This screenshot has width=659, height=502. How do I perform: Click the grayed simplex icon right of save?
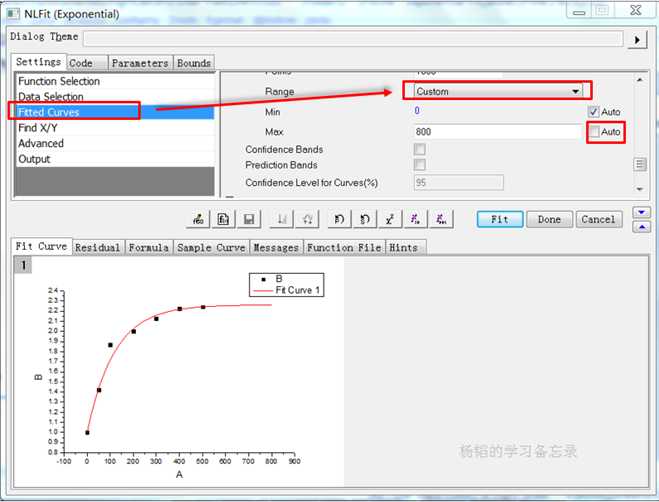coord(282,219)
